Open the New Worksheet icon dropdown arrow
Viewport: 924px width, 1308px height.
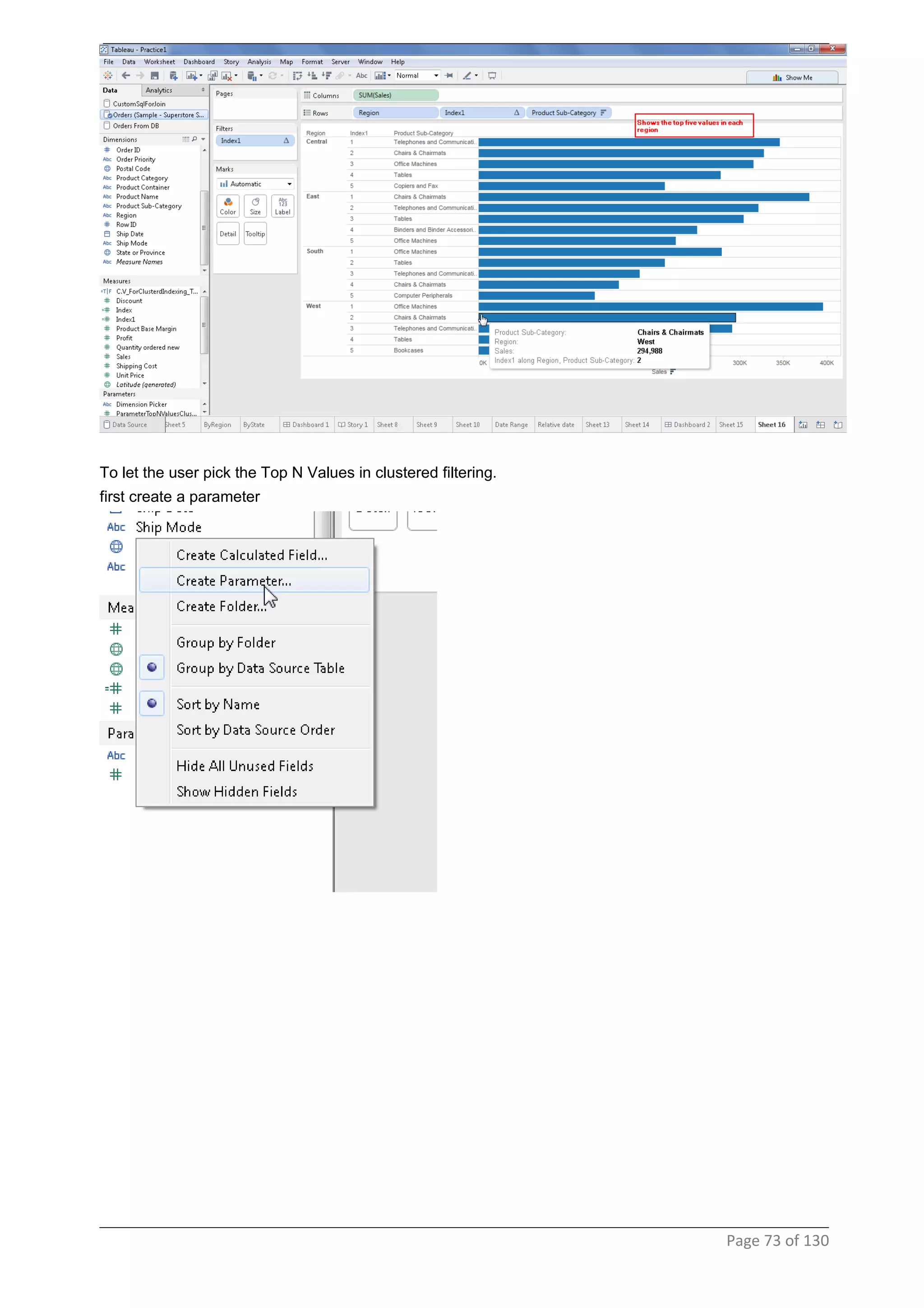201,75
